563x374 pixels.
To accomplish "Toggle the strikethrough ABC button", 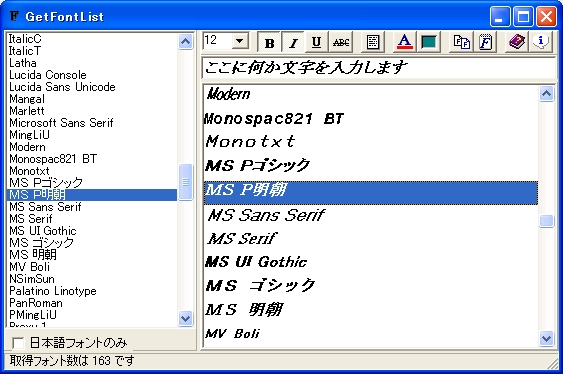I will [x=341, y=43].
